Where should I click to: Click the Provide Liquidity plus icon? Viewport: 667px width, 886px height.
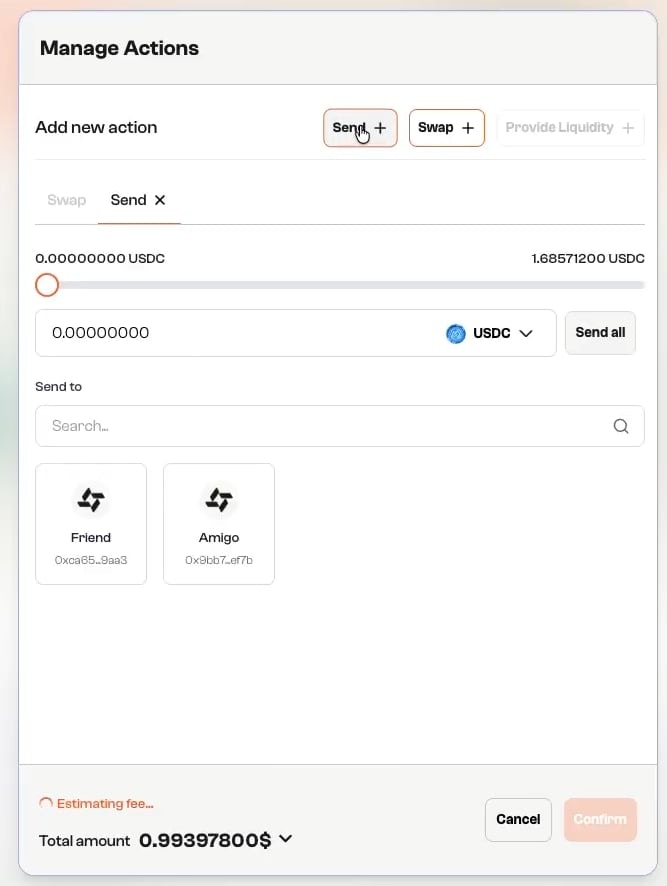coord(627,128)
